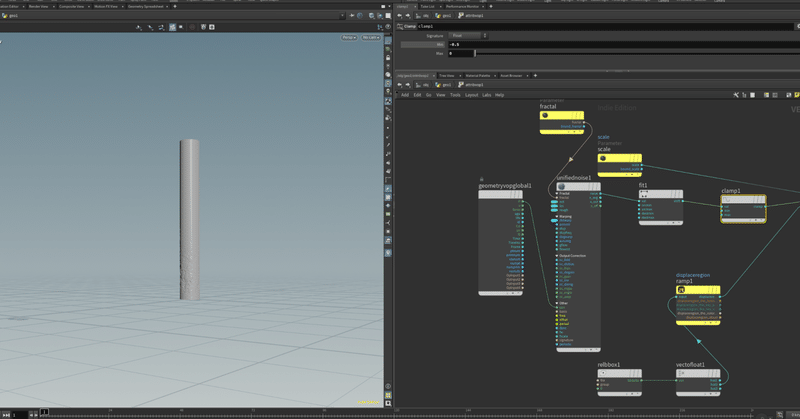The height and width of the screenshot is (419, 800).
Task: Open the No cam camera dropdown
Action: tap(371, 37)
